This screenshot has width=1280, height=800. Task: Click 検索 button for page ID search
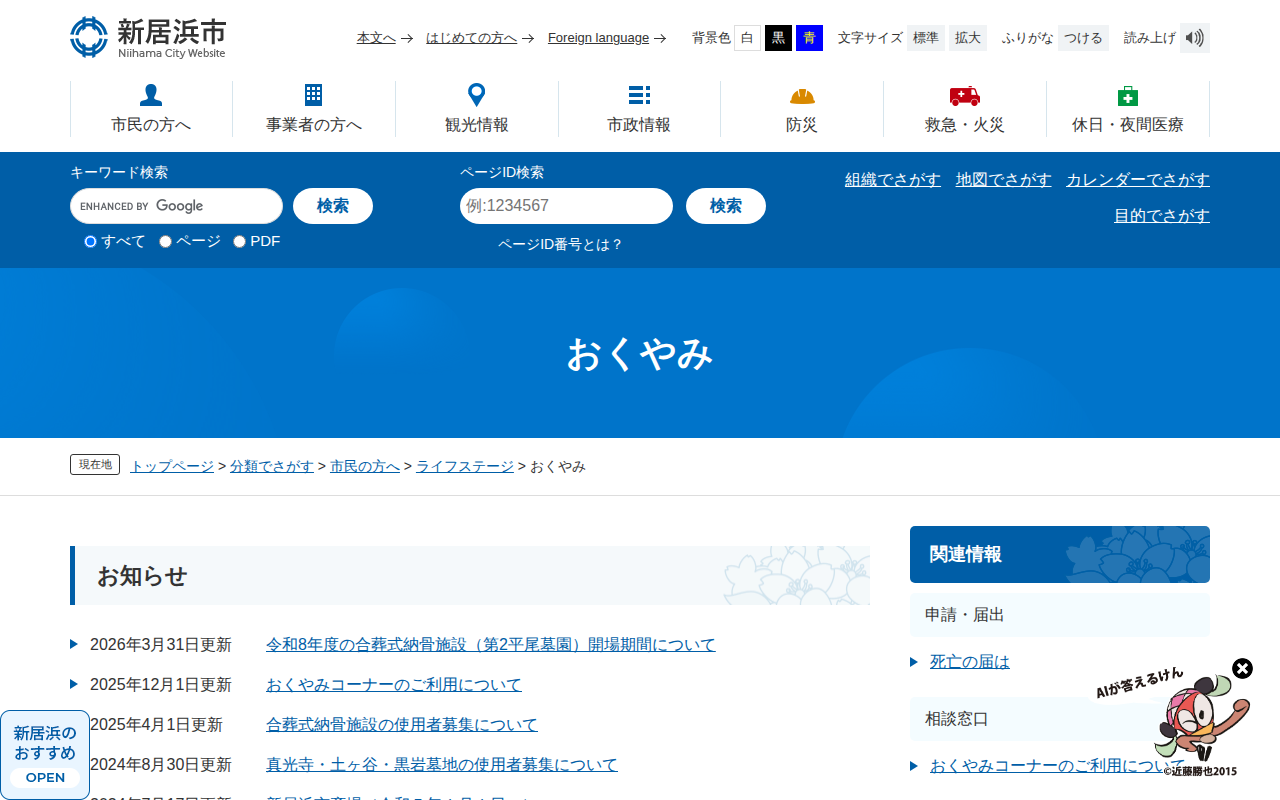pyautogui.click(x=726, y=206)
